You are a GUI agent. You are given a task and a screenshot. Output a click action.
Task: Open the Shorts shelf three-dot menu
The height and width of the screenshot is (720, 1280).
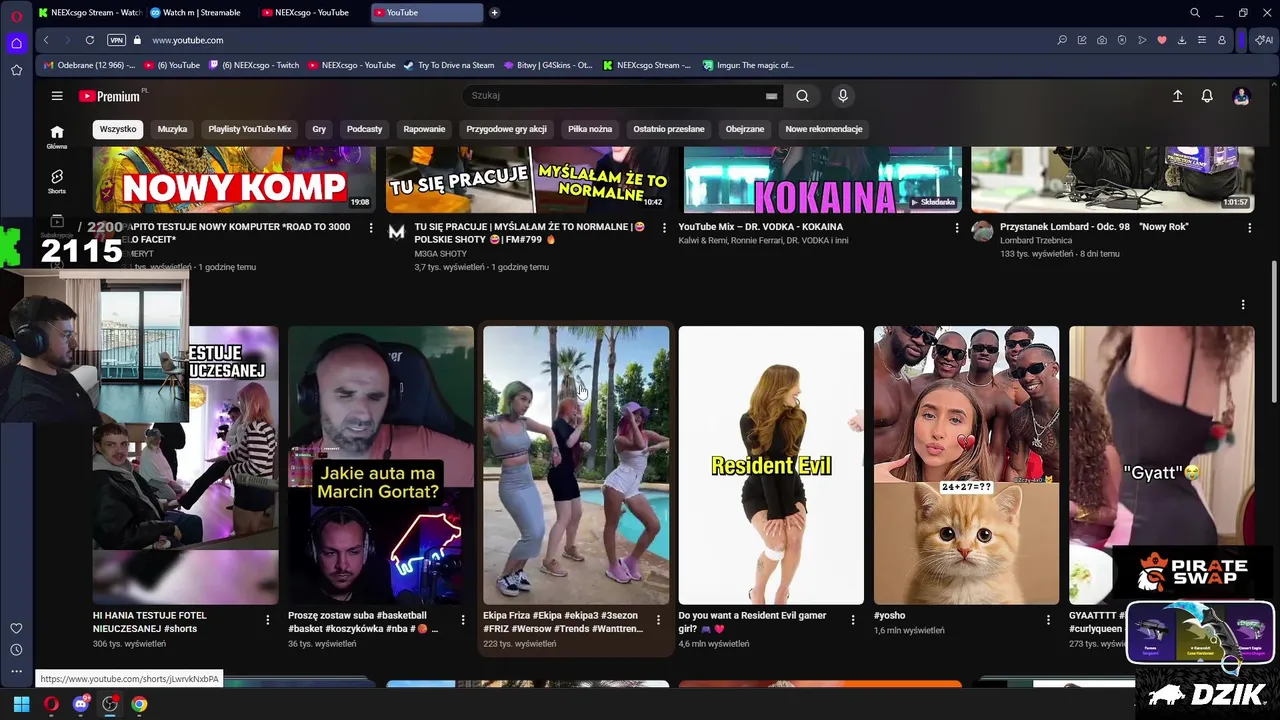point(1243,304)
